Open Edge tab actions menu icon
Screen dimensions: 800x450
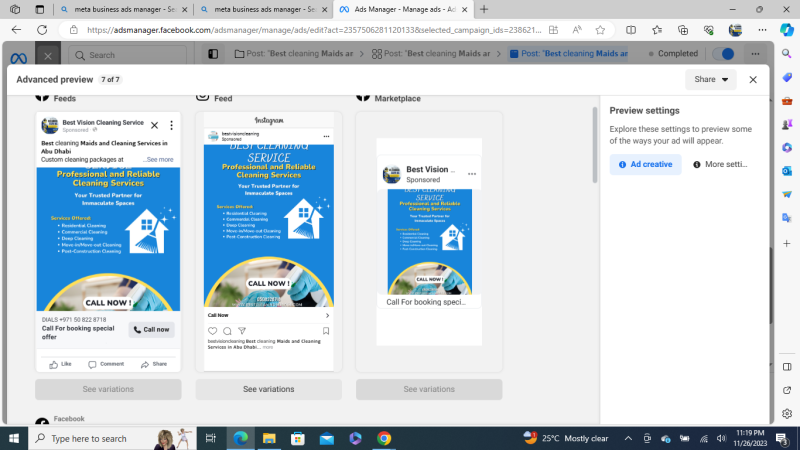pyautogui.click(x=40, y=9)
